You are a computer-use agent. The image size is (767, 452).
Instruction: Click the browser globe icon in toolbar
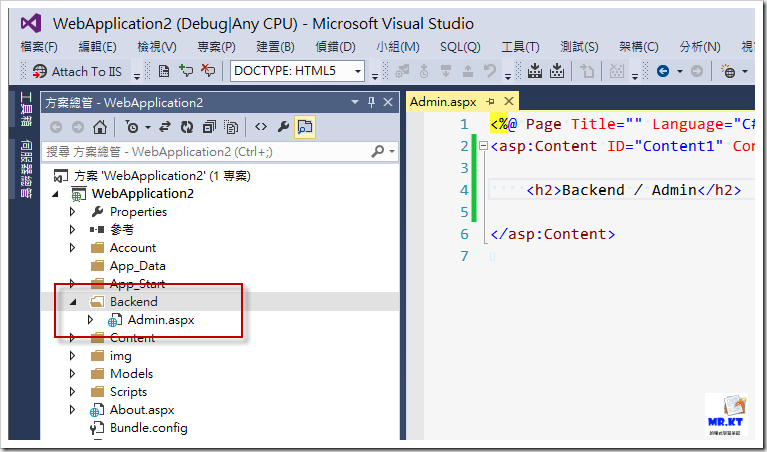point(728,71)
